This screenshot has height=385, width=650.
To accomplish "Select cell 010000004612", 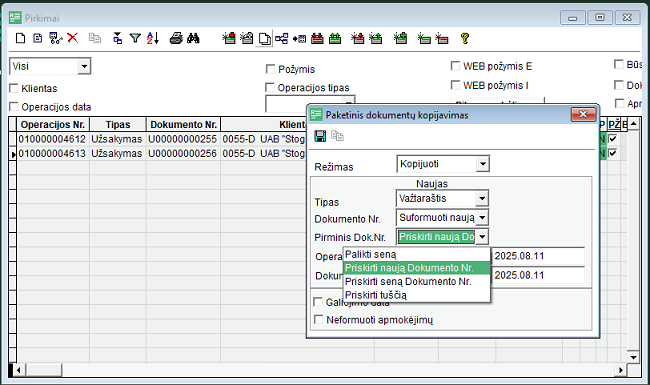I will (52, 139).
